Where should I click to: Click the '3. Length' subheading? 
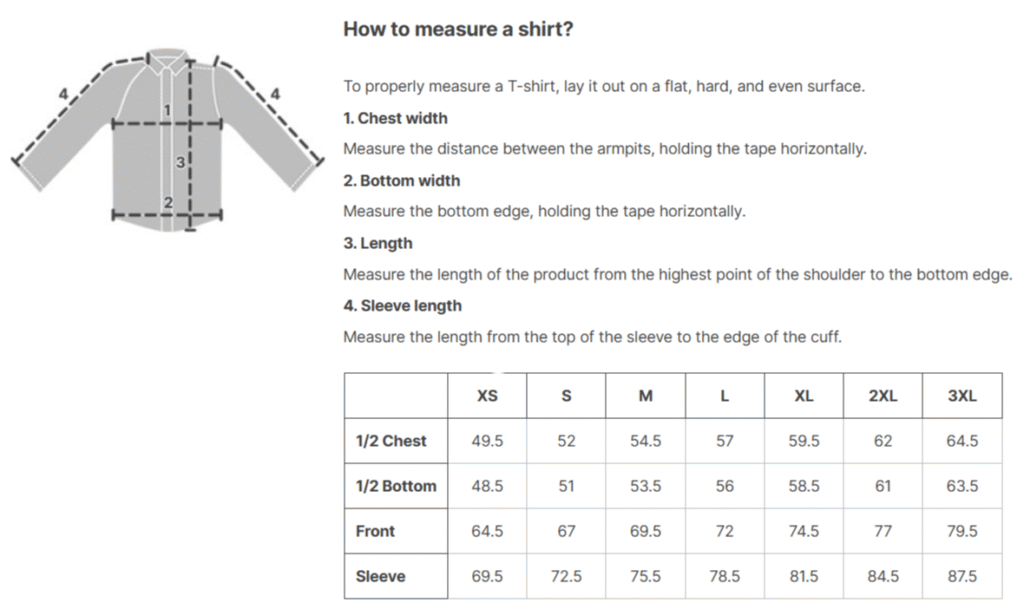click(x=378, y=243)
